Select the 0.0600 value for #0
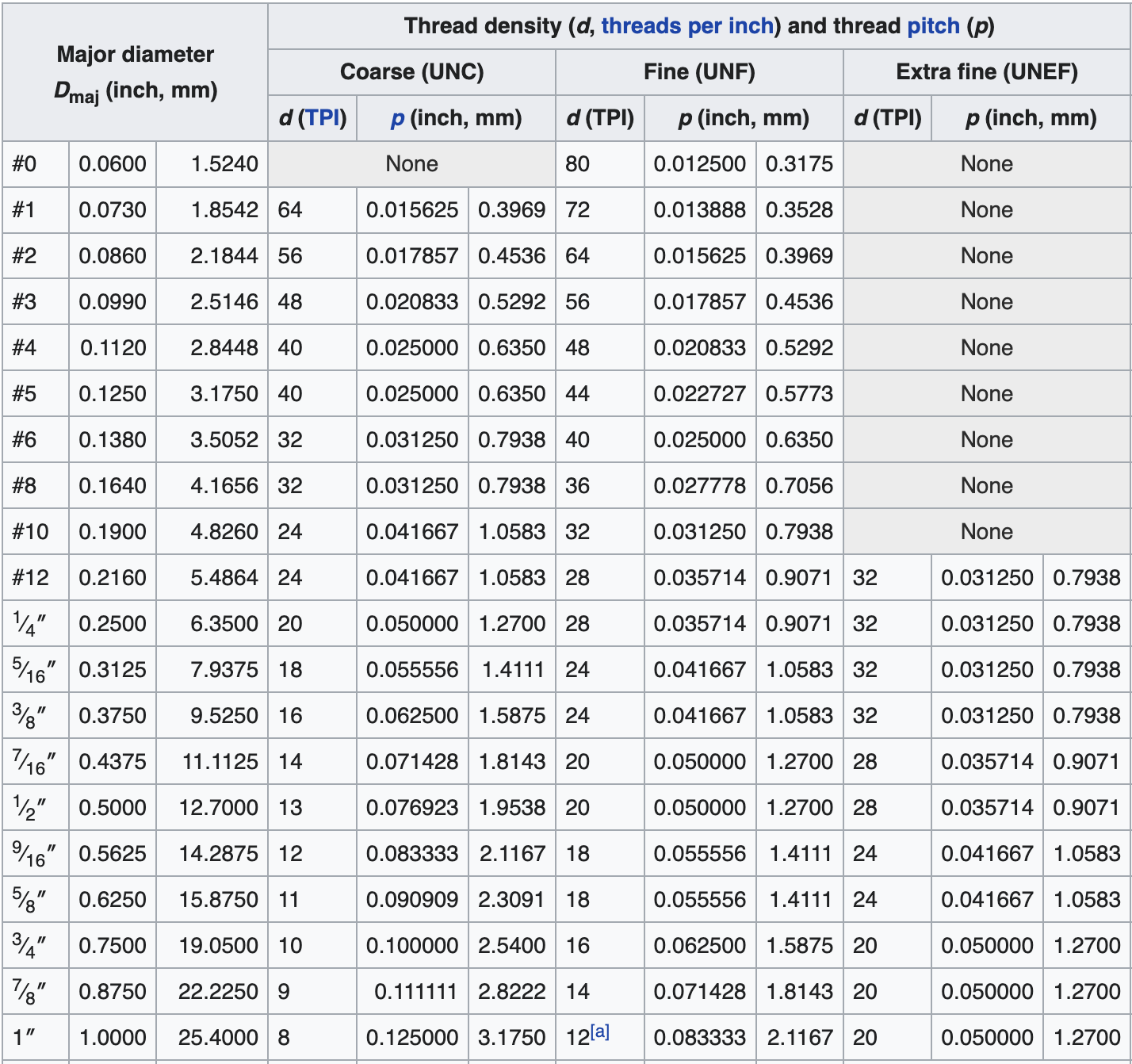This screenshot has height=1064, width=1132. pos(112,164)
